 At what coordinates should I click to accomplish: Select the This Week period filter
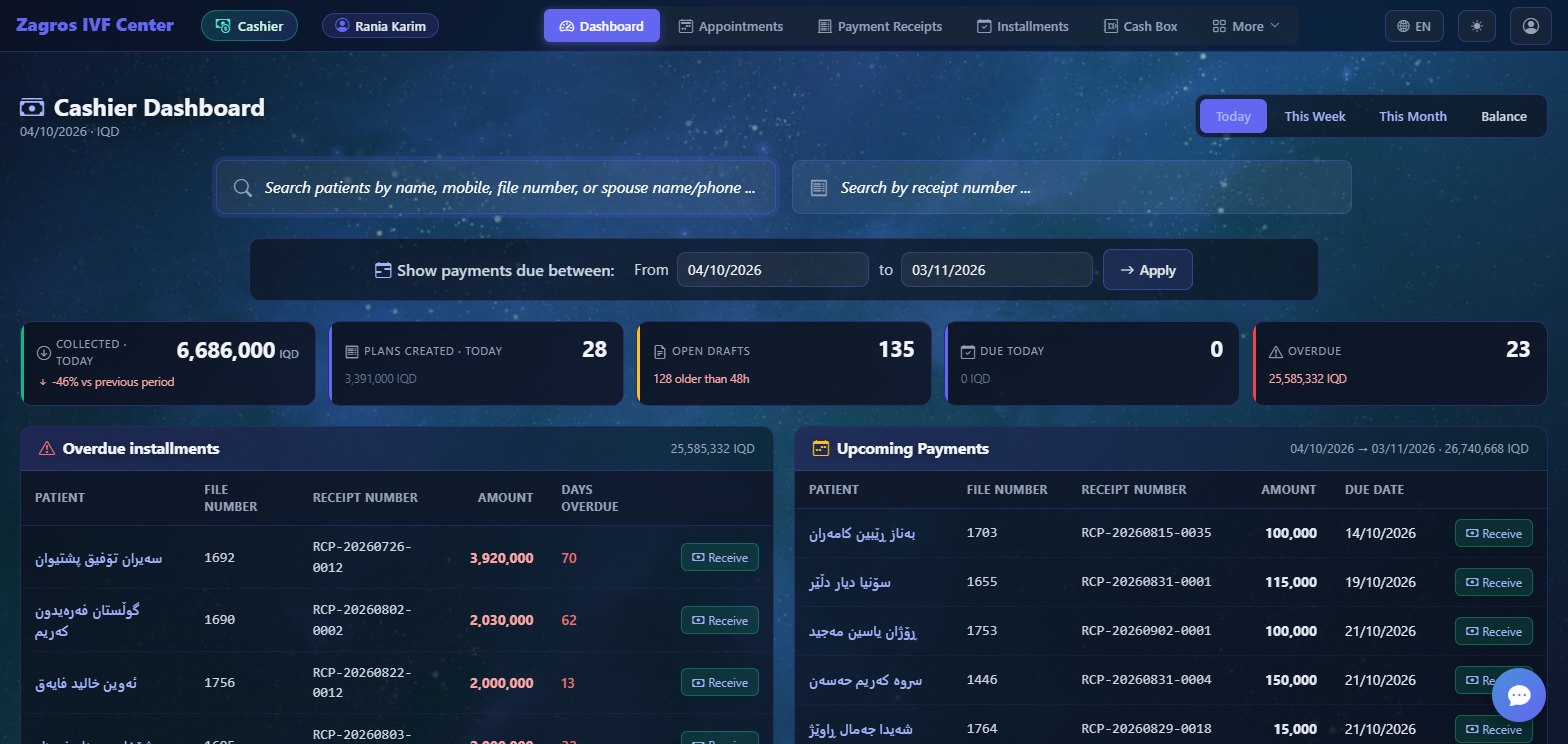point(1315,116)
